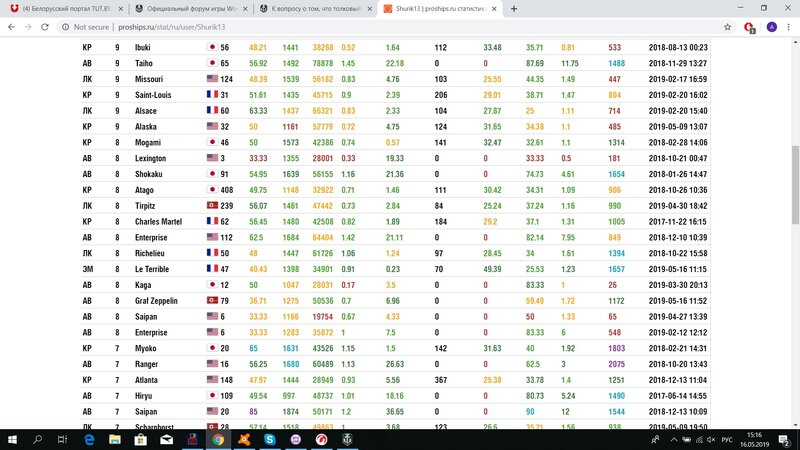Viewport: 800px width, 450px height.
Task: Open Chrome's three-dot menu
Action: [788, 27]
